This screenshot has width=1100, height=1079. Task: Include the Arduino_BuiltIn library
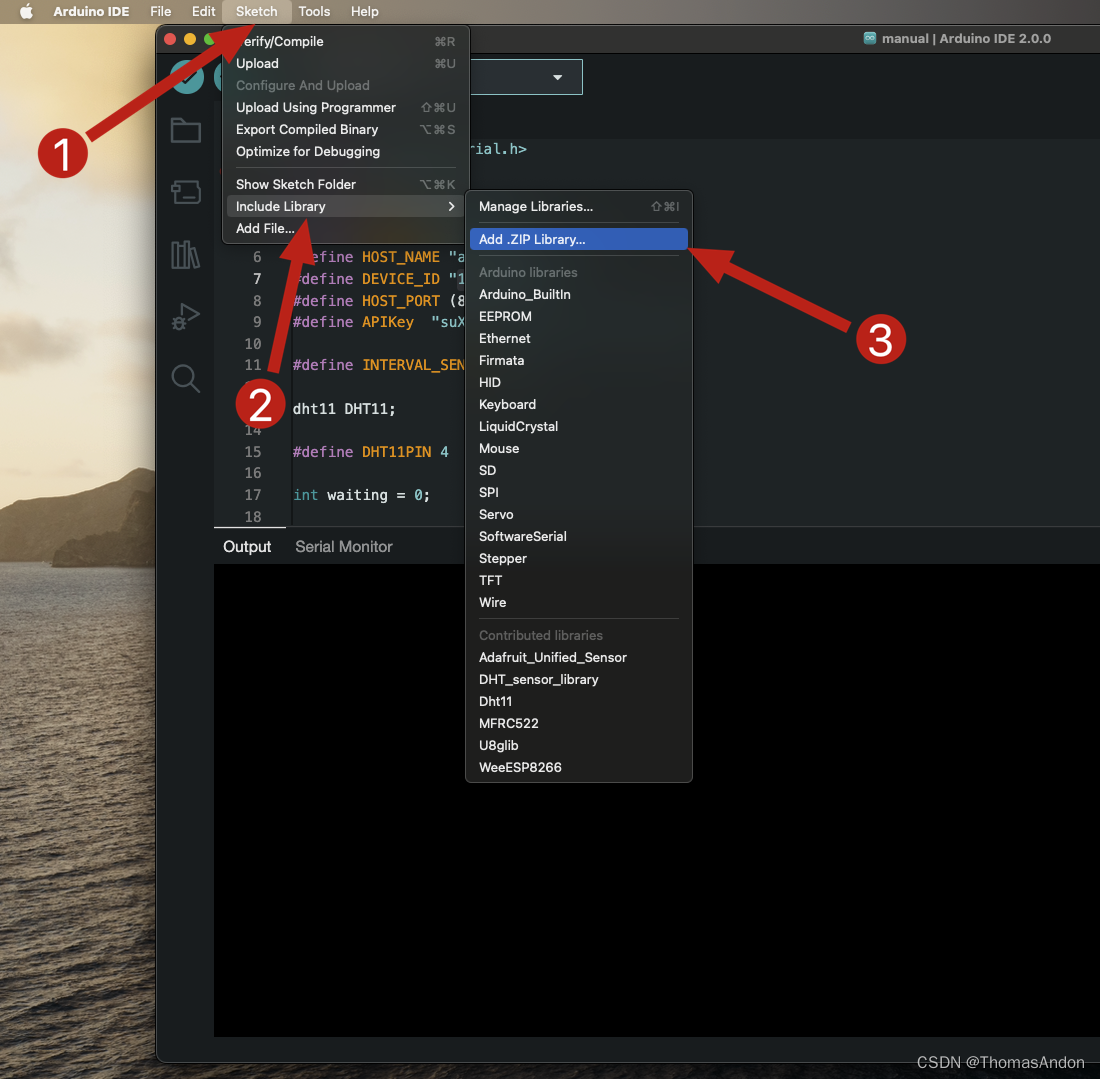(x=579, y=295)
